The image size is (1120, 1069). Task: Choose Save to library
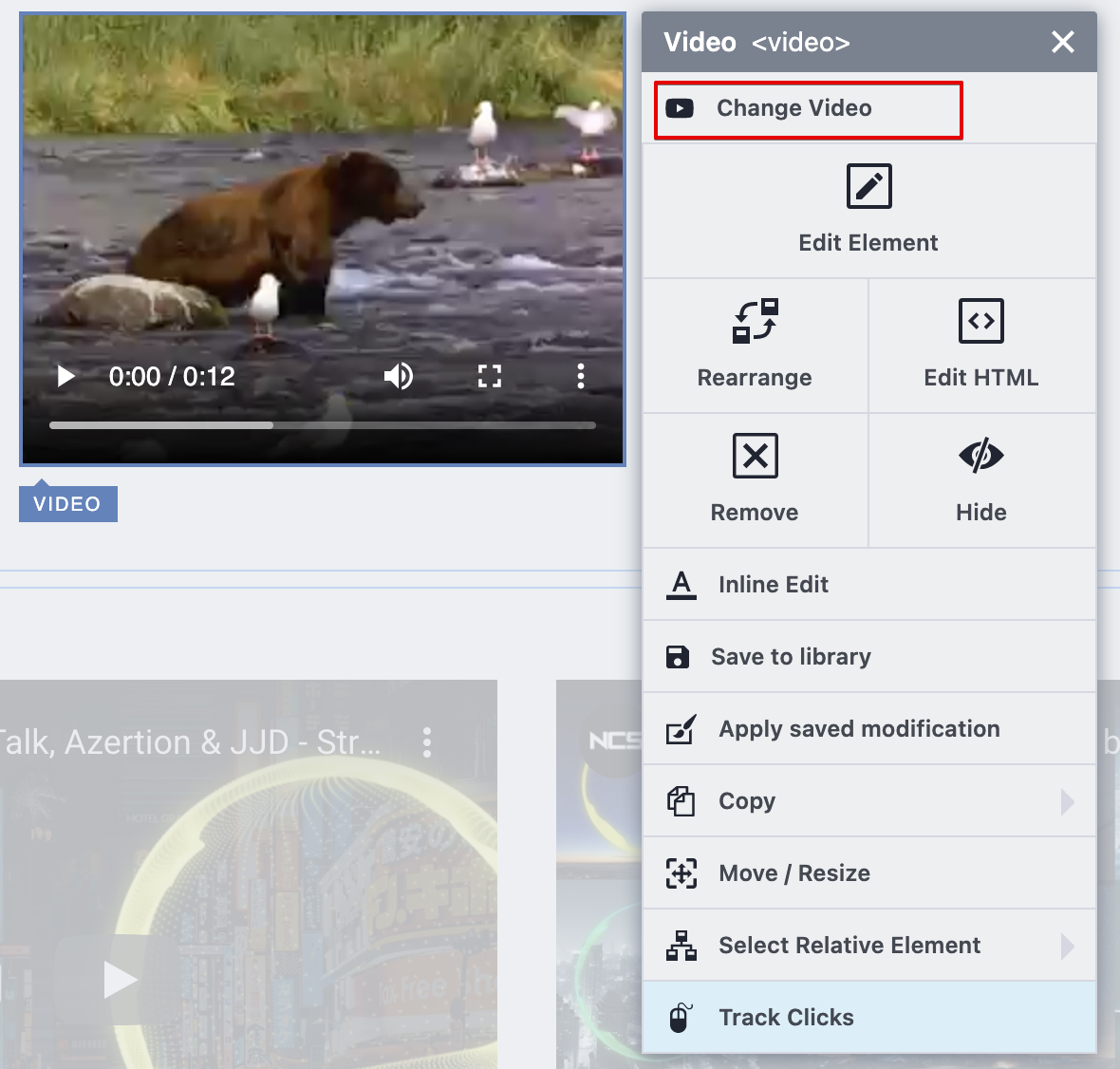[x=869, y=657]
